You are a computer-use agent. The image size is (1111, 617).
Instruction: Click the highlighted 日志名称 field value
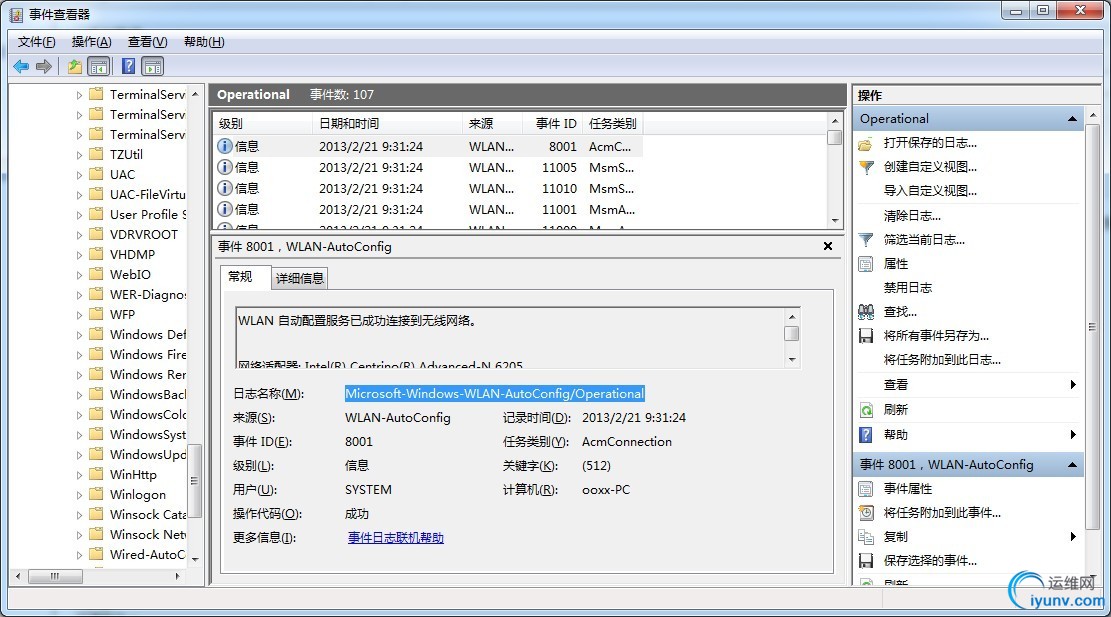(495, 394)
